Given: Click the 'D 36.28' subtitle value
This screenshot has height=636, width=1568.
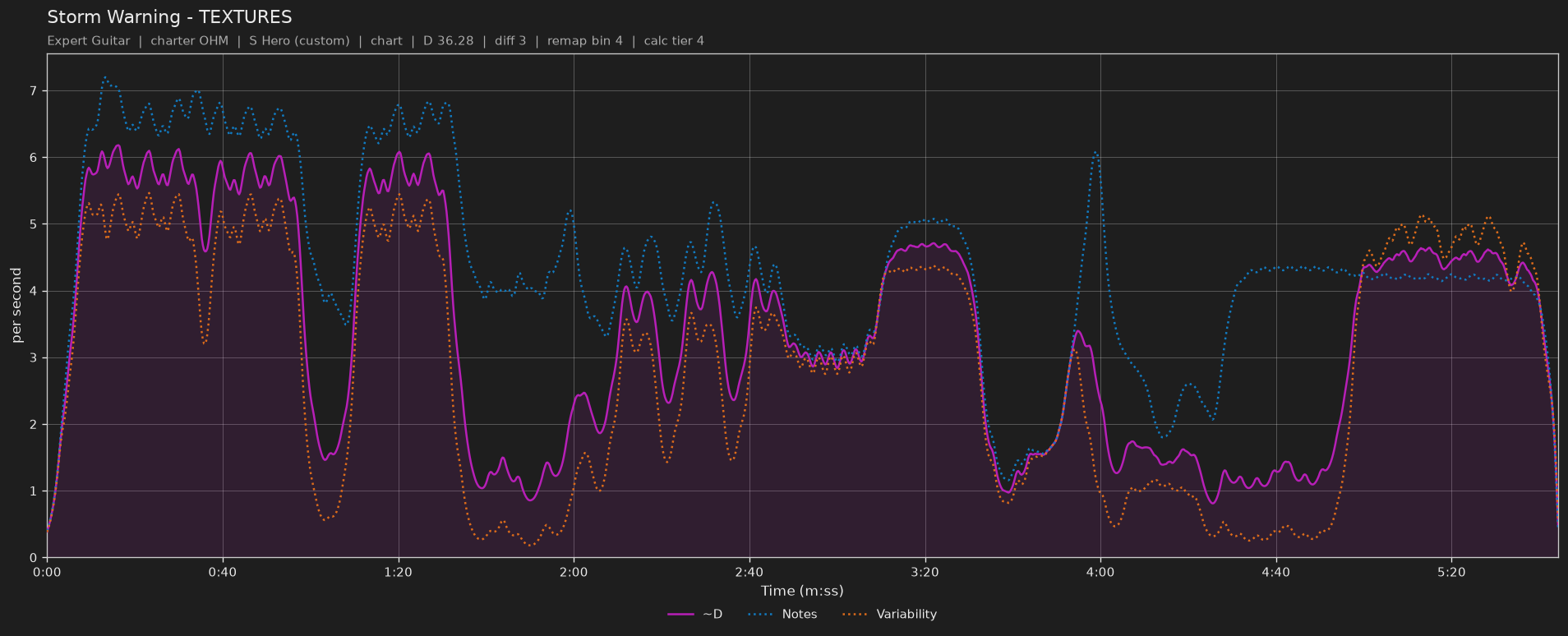Looking at the screenshot, I should point(448,41).
